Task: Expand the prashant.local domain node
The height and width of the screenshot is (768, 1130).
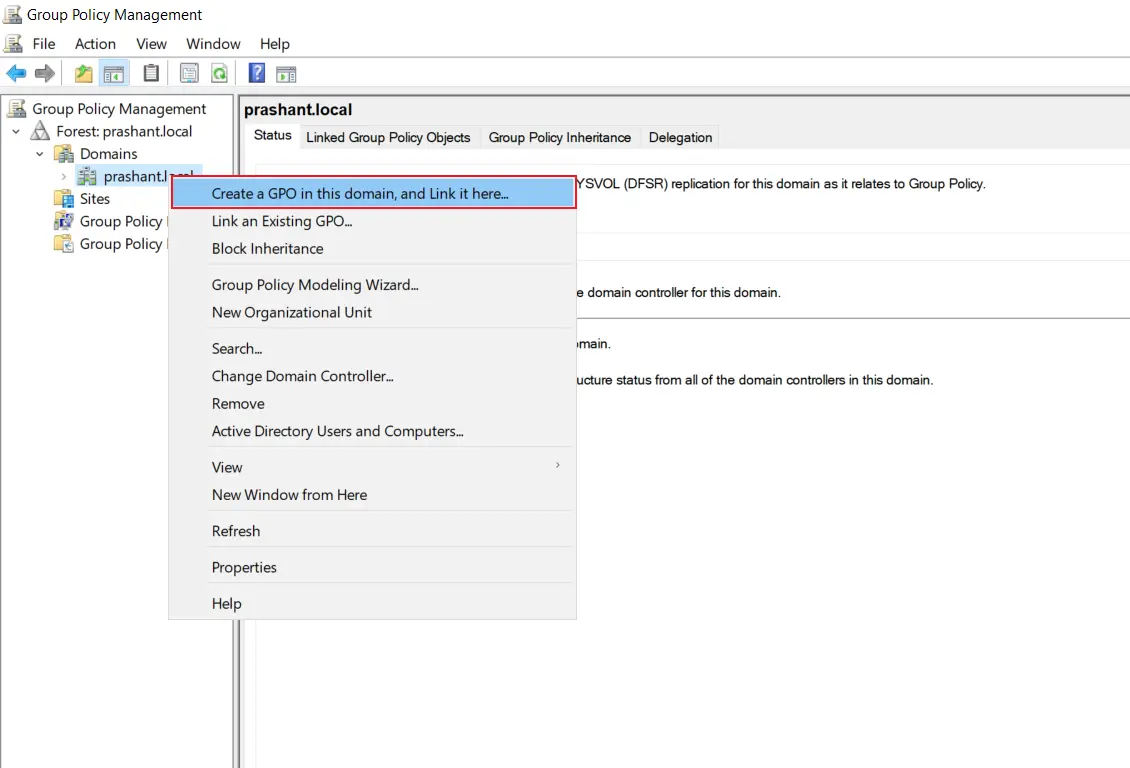Action: [x=63, y=177]
